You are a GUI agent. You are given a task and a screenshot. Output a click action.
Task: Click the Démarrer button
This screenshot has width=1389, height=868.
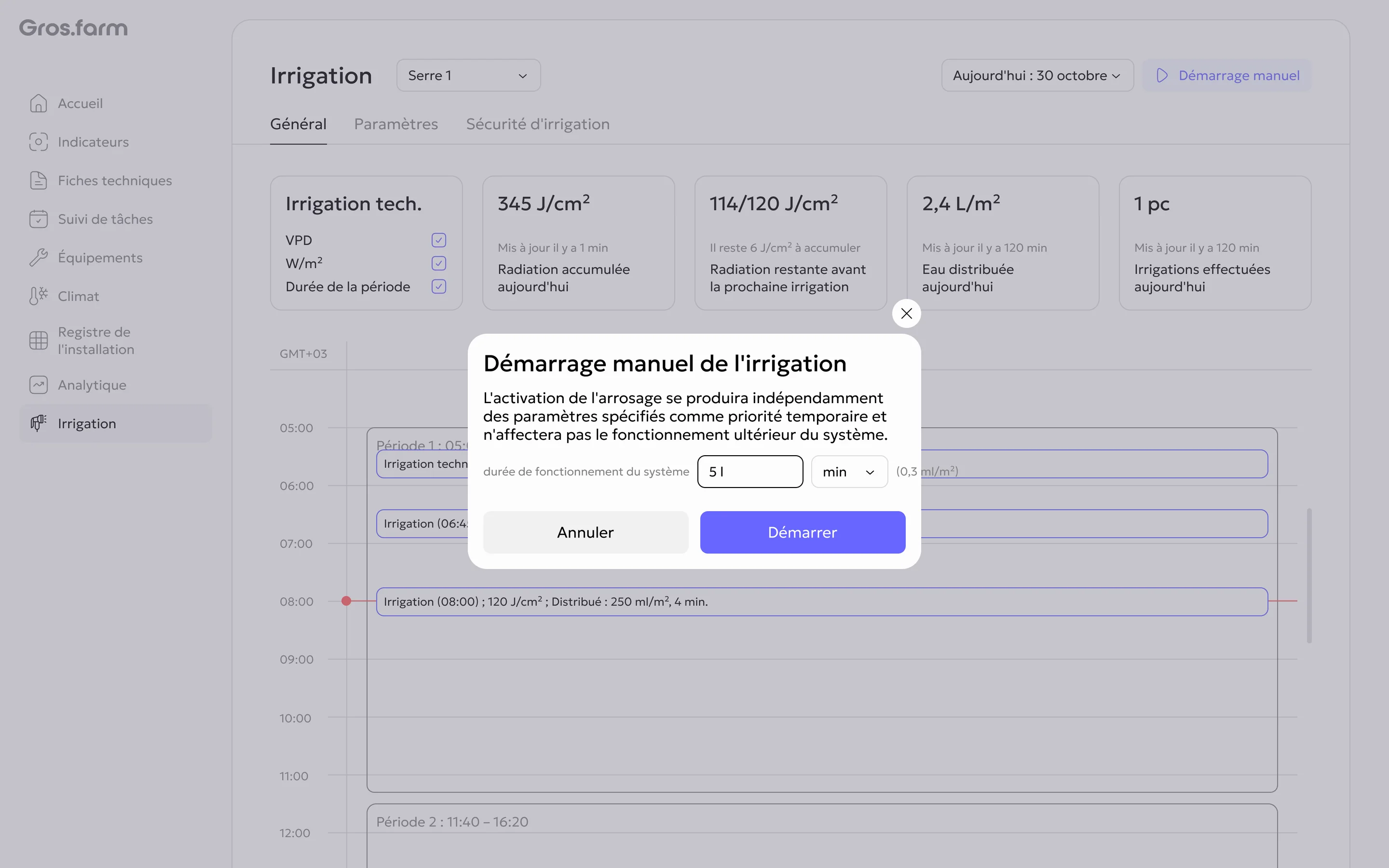point(803,532)
